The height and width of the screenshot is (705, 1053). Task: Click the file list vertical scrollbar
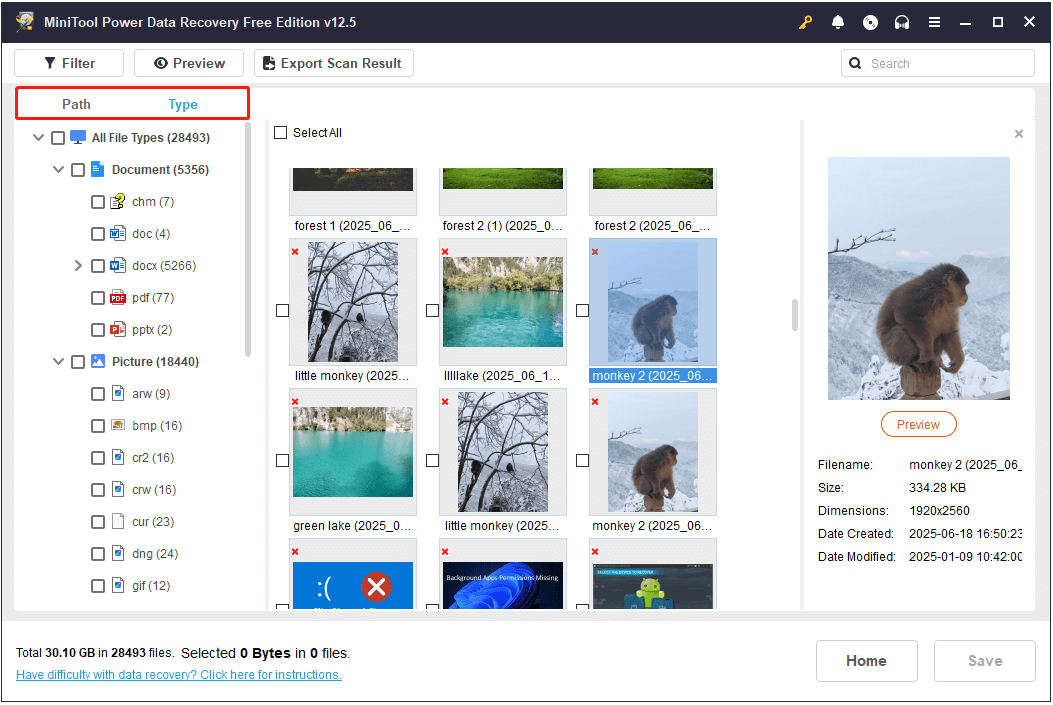pos(795,315)
